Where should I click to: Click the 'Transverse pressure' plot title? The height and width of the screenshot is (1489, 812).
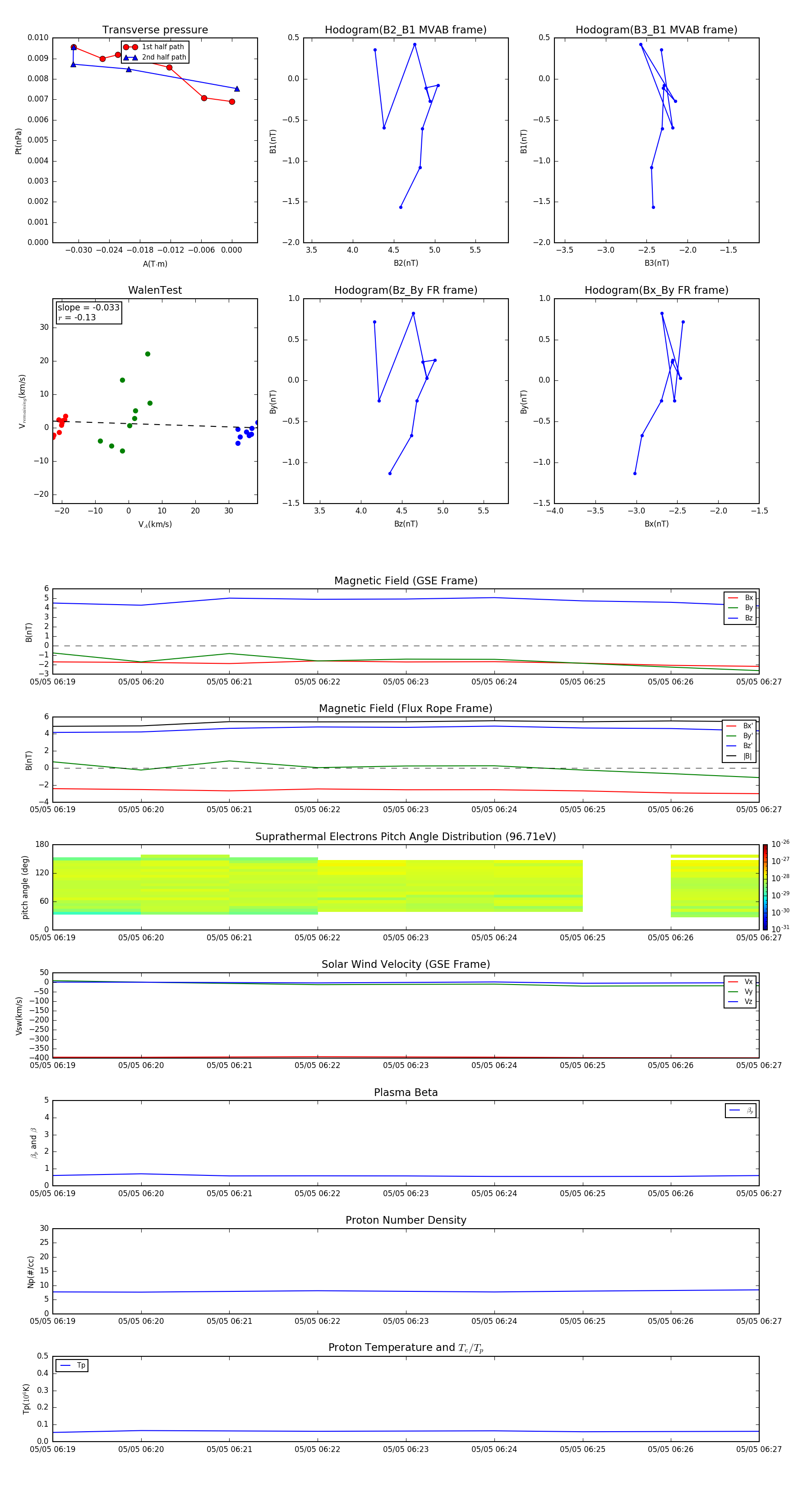(155, 29)
